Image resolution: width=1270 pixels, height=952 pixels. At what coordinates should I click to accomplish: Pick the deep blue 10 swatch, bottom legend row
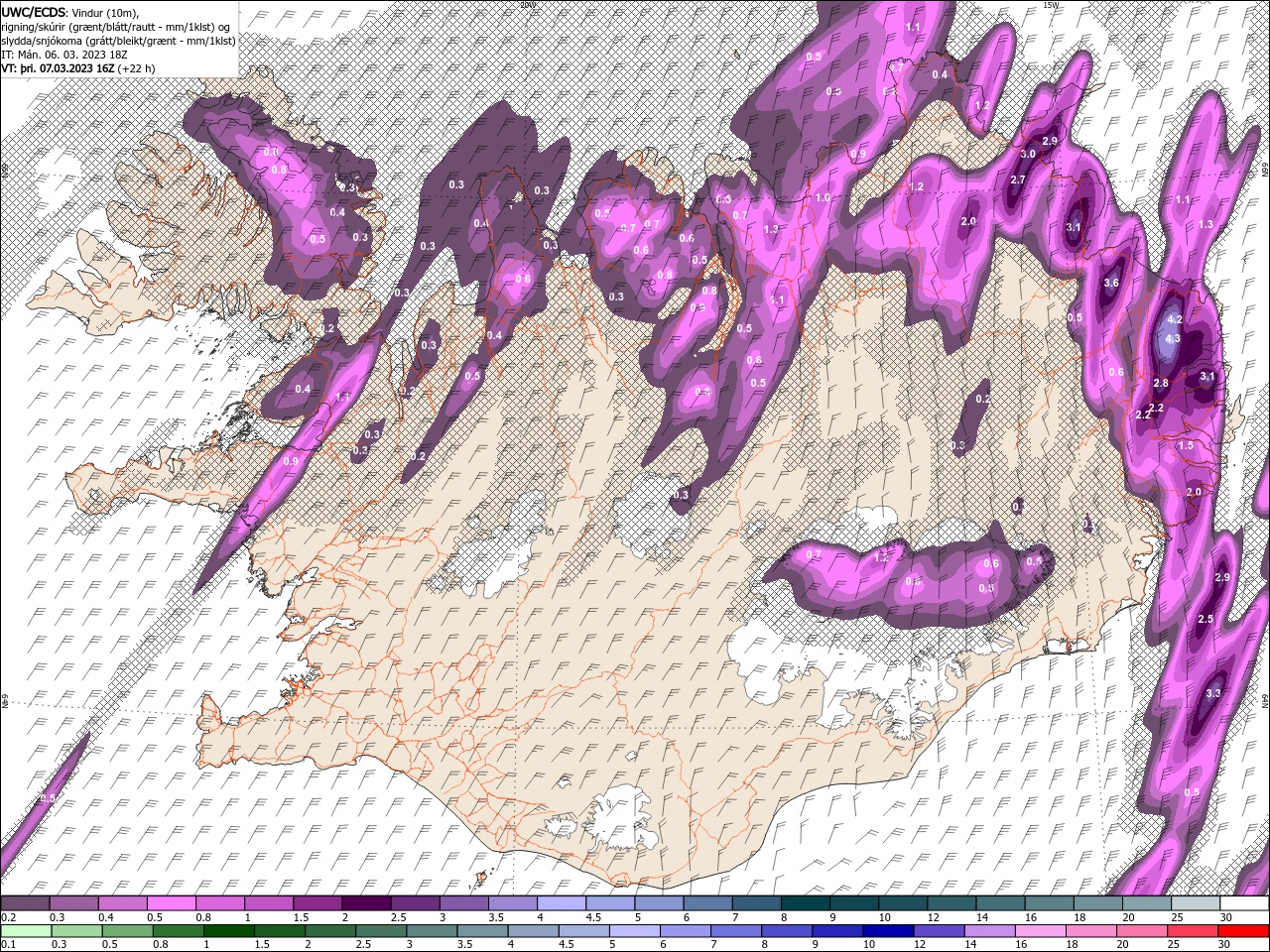[x=887, y=930]
